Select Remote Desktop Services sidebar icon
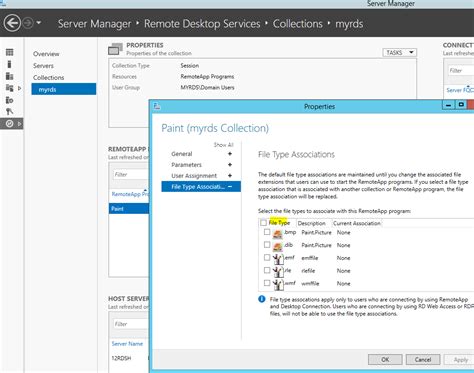The image size is (474, 373). 10,124
